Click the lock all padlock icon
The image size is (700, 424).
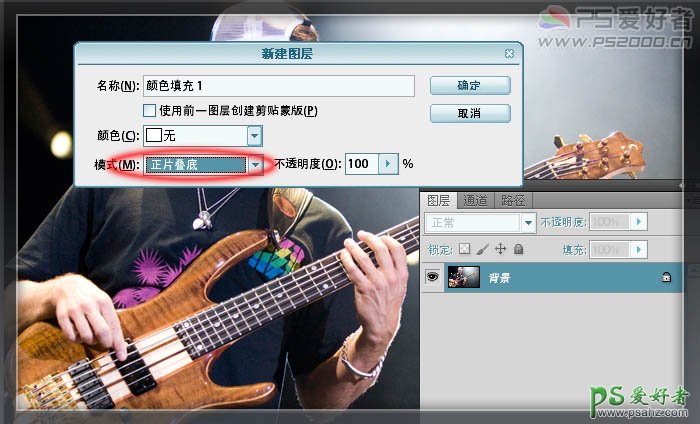(x=518, y=249)
